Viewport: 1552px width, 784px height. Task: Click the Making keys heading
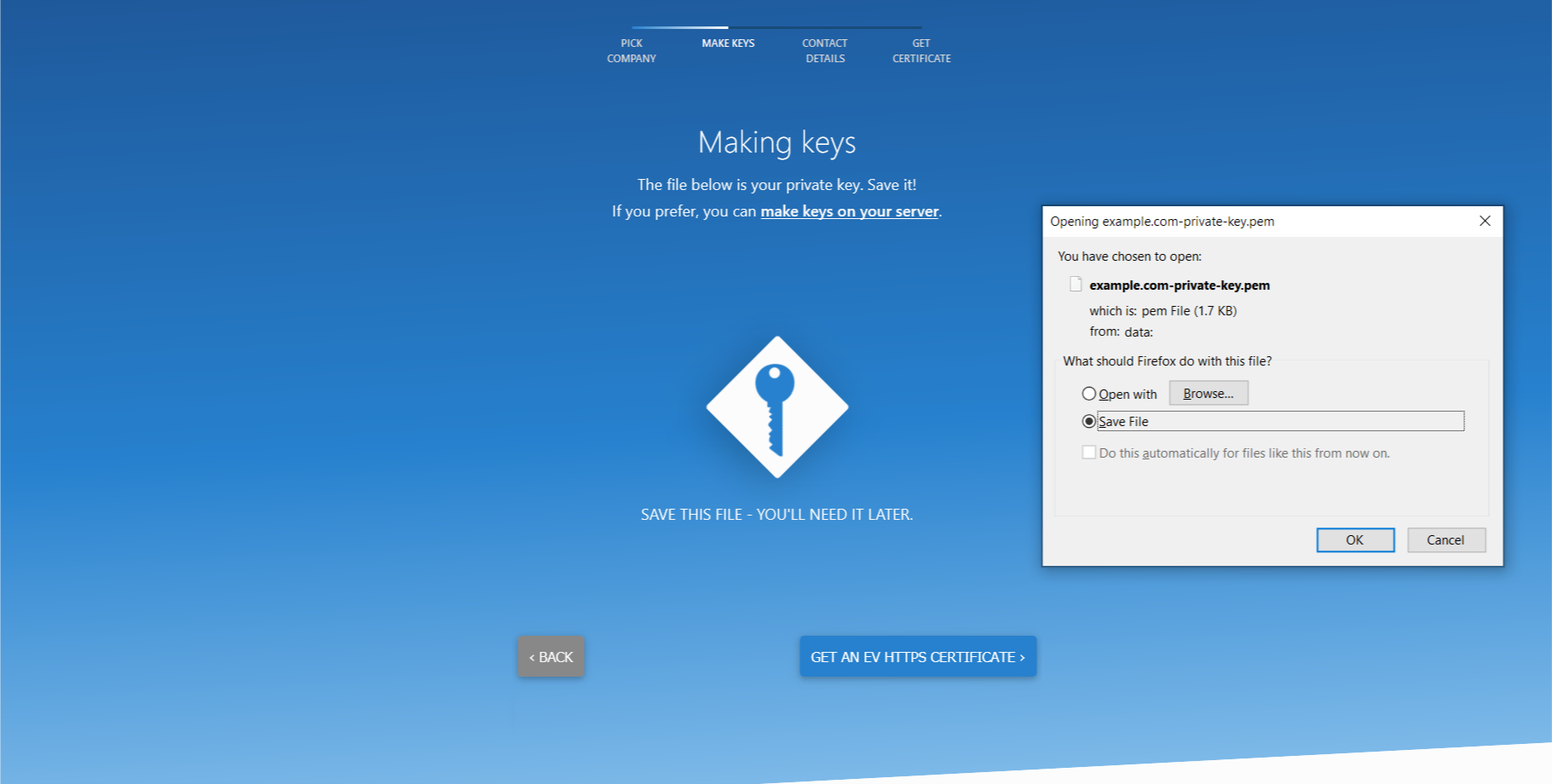pos(776,142)
